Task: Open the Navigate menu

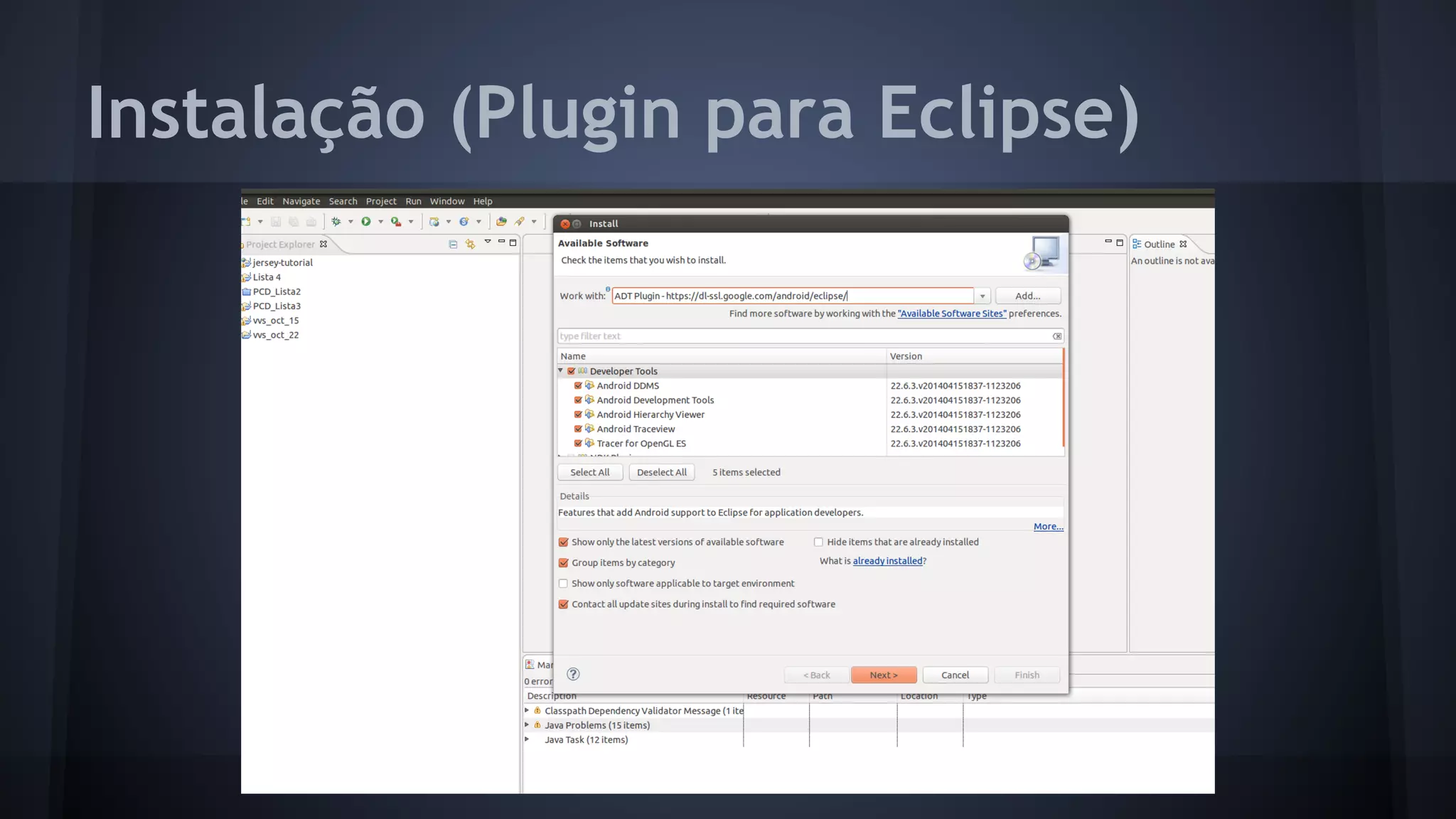Action: pyautogui.click(x=301, y=201)
